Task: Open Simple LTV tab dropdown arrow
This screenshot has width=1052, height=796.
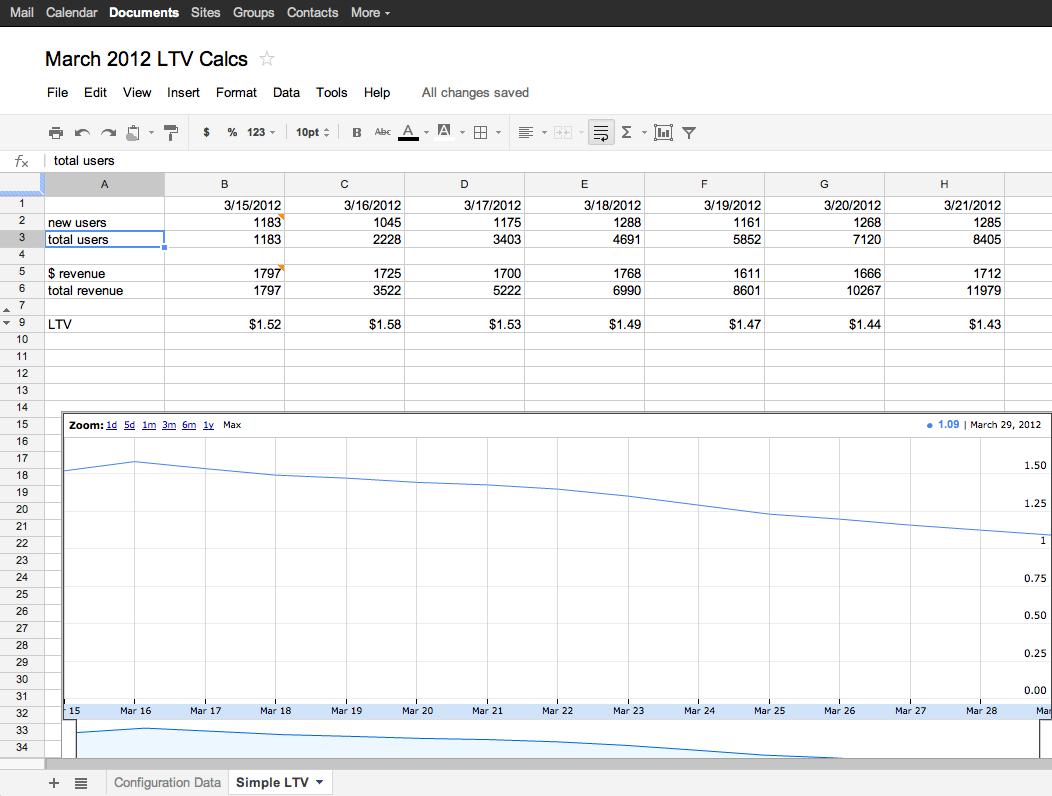Action: 319,783
